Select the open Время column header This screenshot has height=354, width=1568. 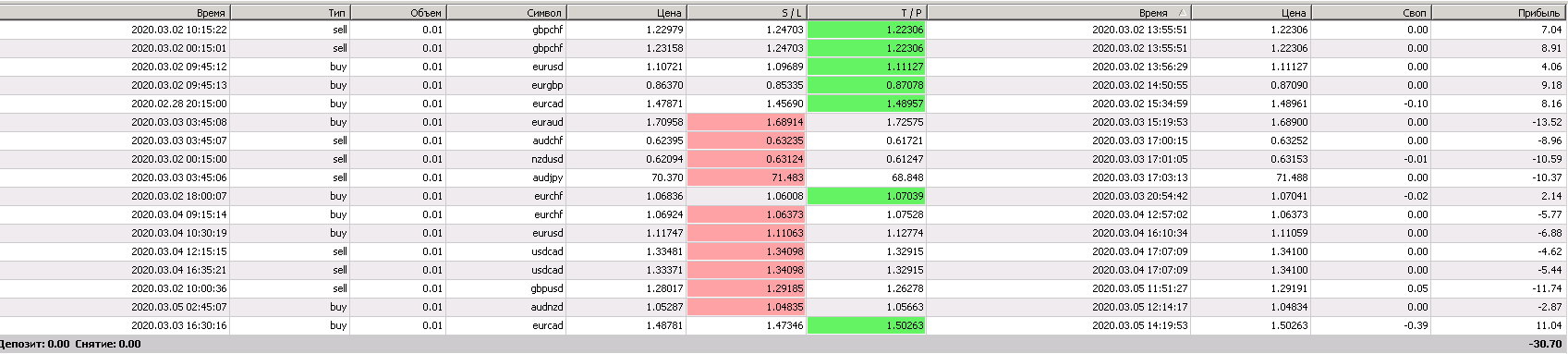[x=115, y=12]
